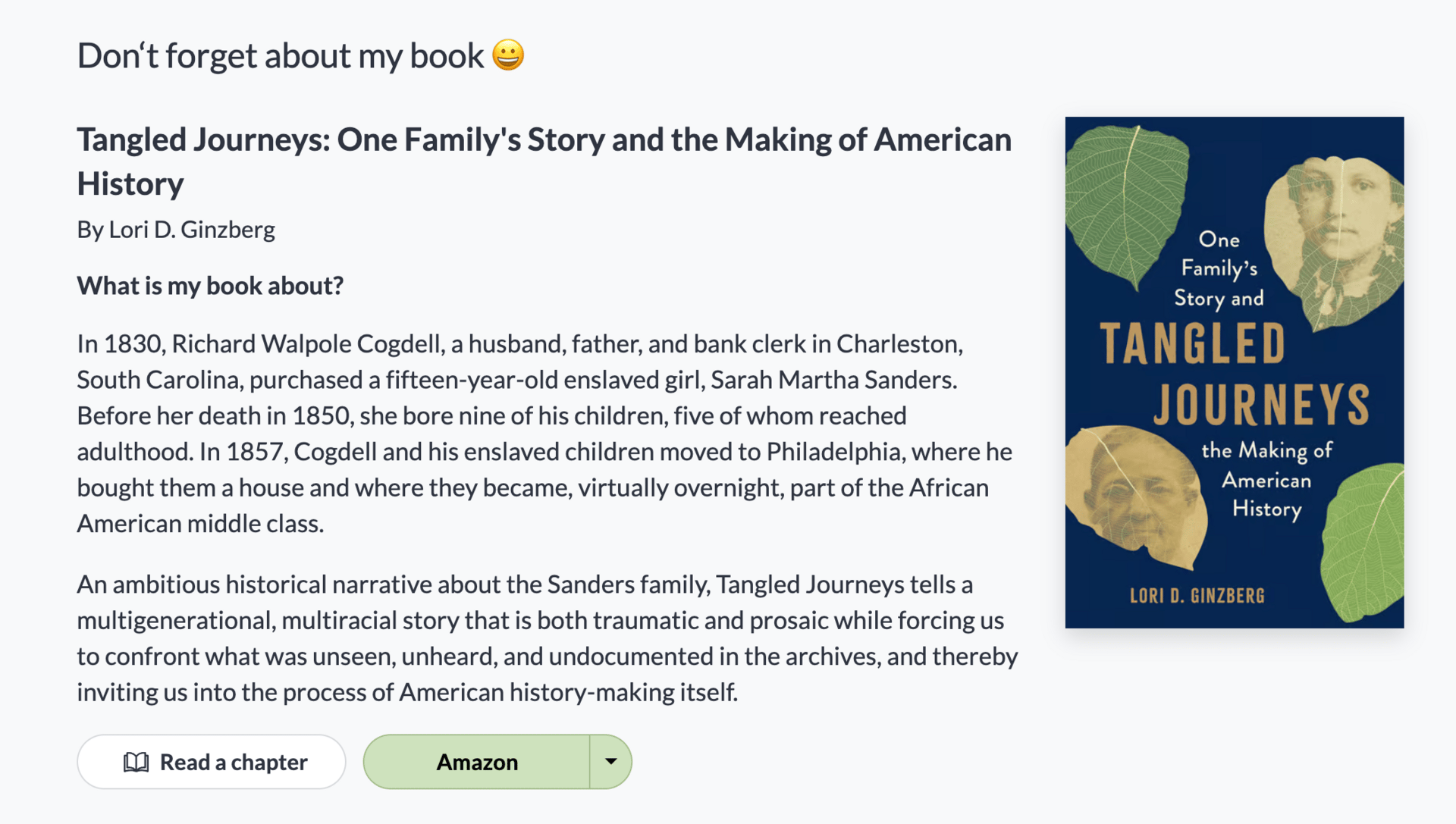Click the paragraph starting "In 1830, Richard"

click(544, 433)
